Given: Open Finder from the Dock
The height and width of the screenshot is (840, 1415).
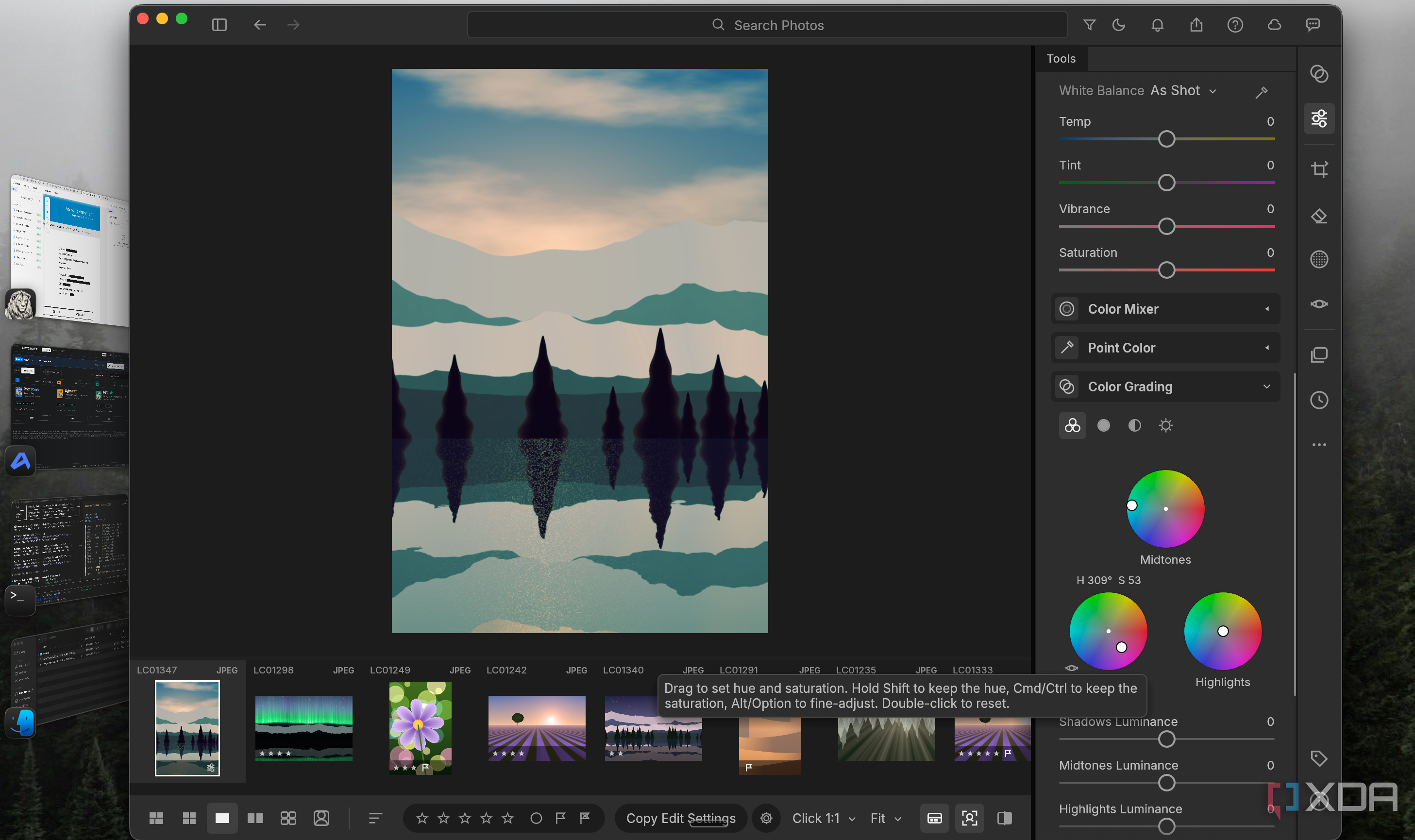Looking at the screenshot, I should [20, 723].
